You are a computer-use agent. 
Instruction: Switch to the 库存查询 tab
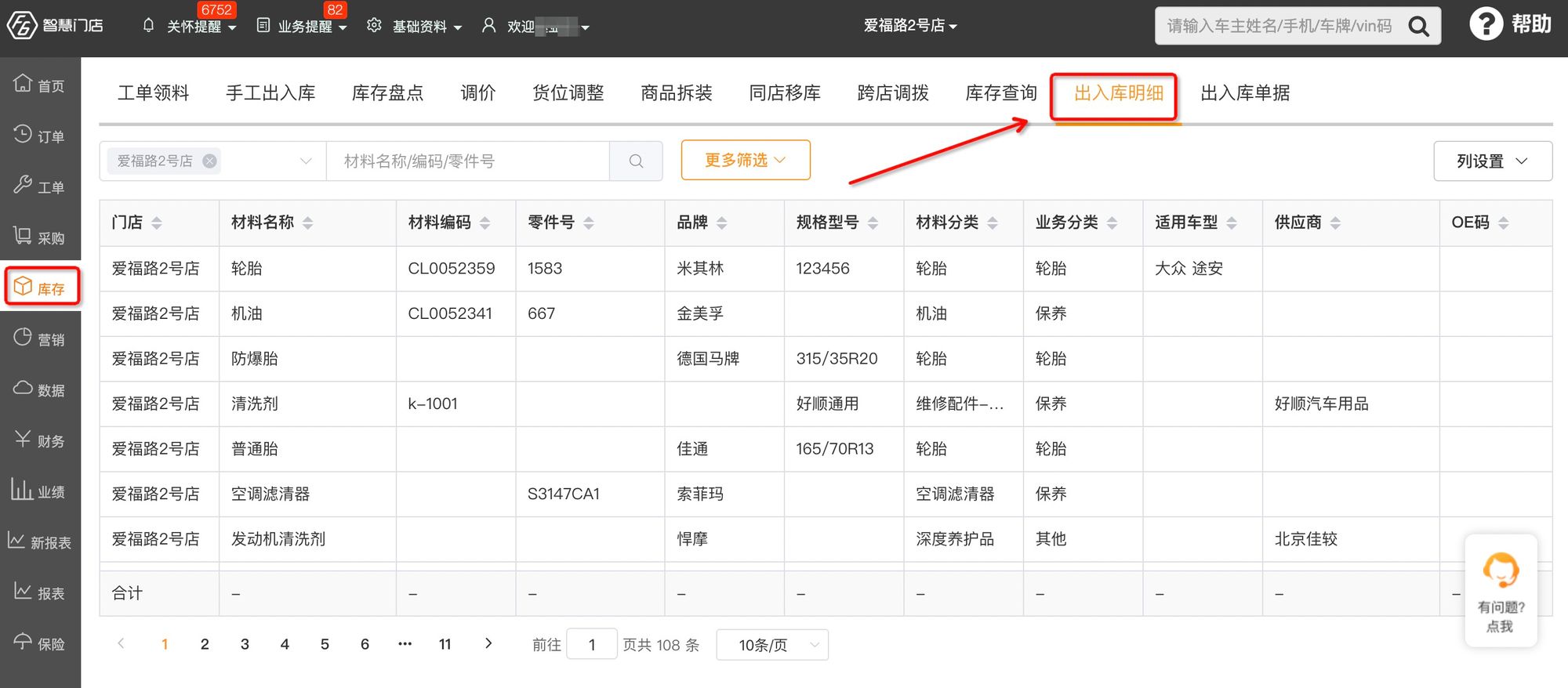pos(1001,93)
